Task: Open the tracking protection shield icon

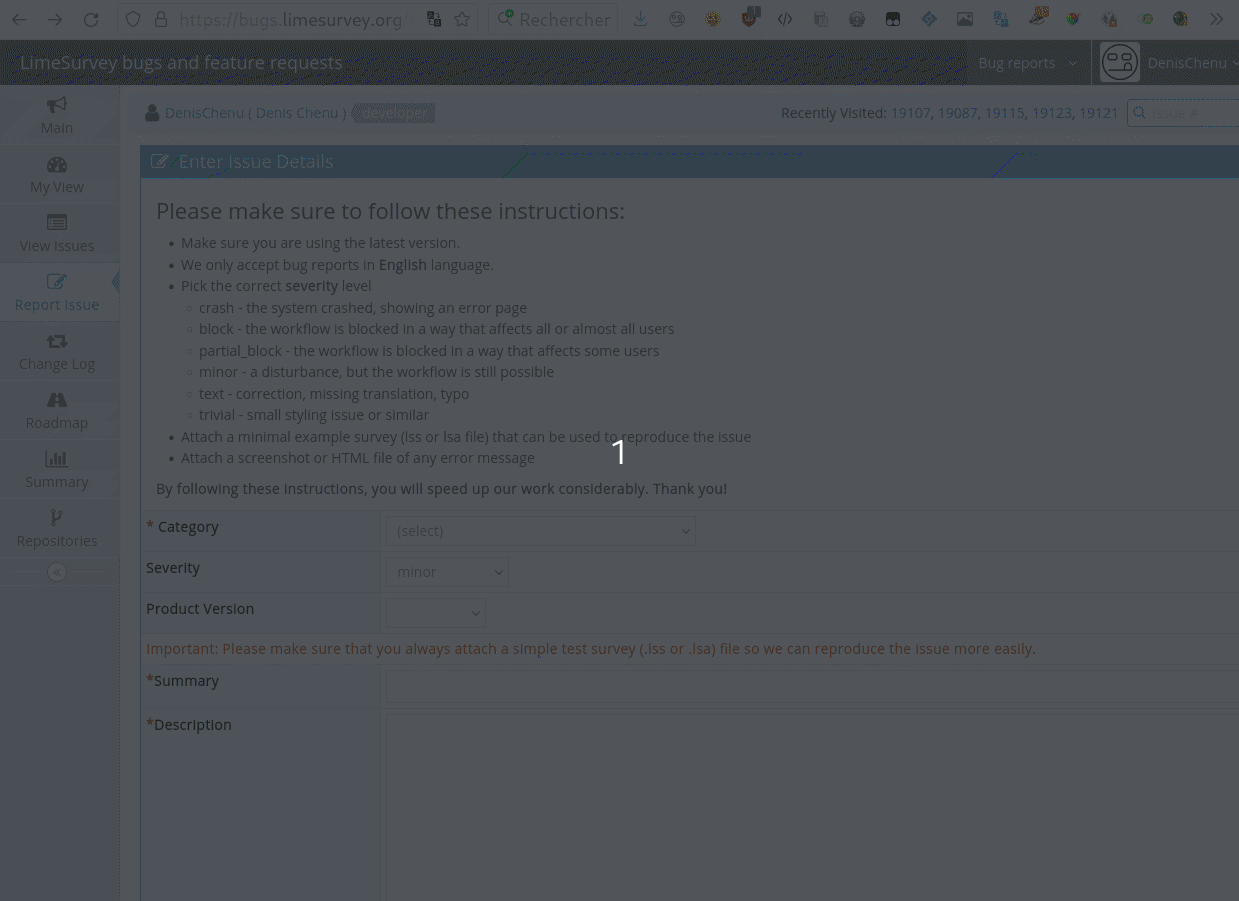Action: (x=135, y=19)
